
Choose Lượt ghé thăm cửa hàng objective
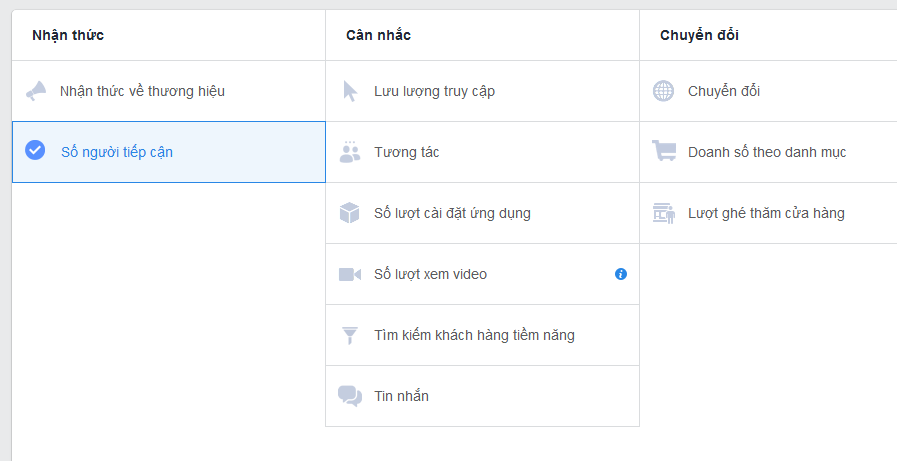tap(768, 213)
